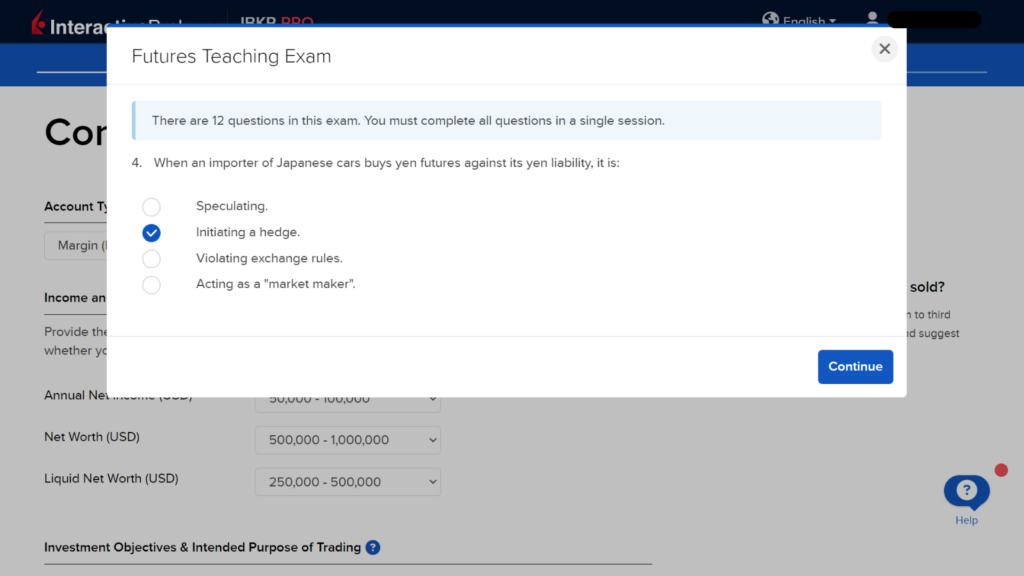1024x576 pixels.
Task: Click the Investment Objectives question mark icon
Action: point(372,547)
